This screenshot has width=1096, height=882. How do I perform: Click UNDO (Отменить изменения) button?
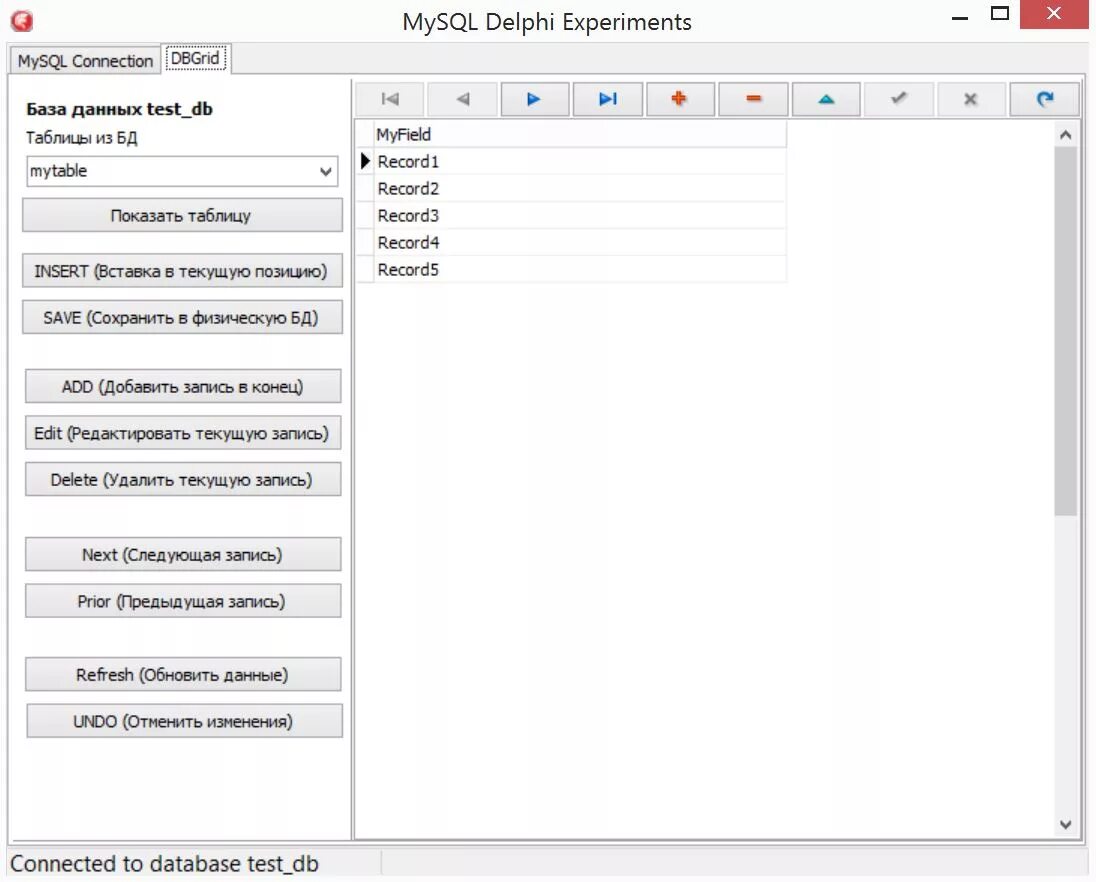184,721
